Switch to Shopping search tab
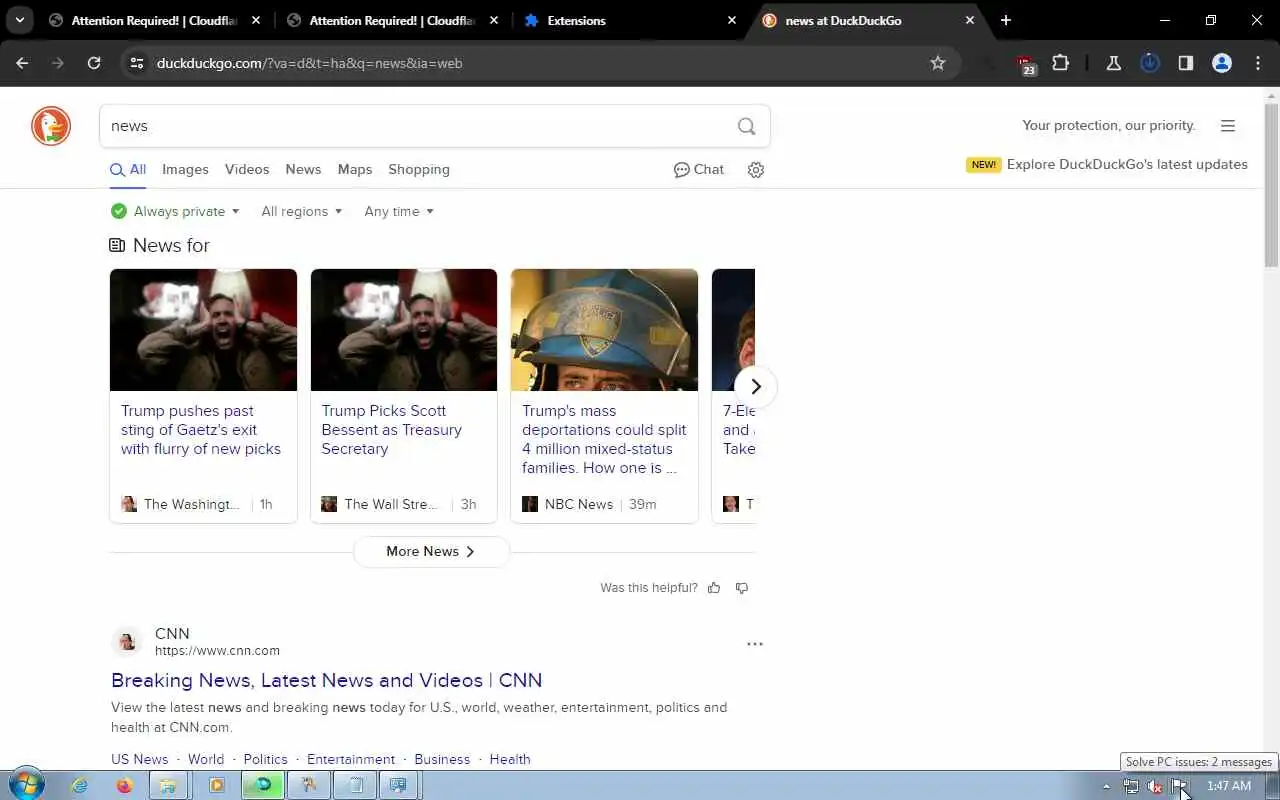This screenshot has width=1280, height=800. click(x=419, y=170)
